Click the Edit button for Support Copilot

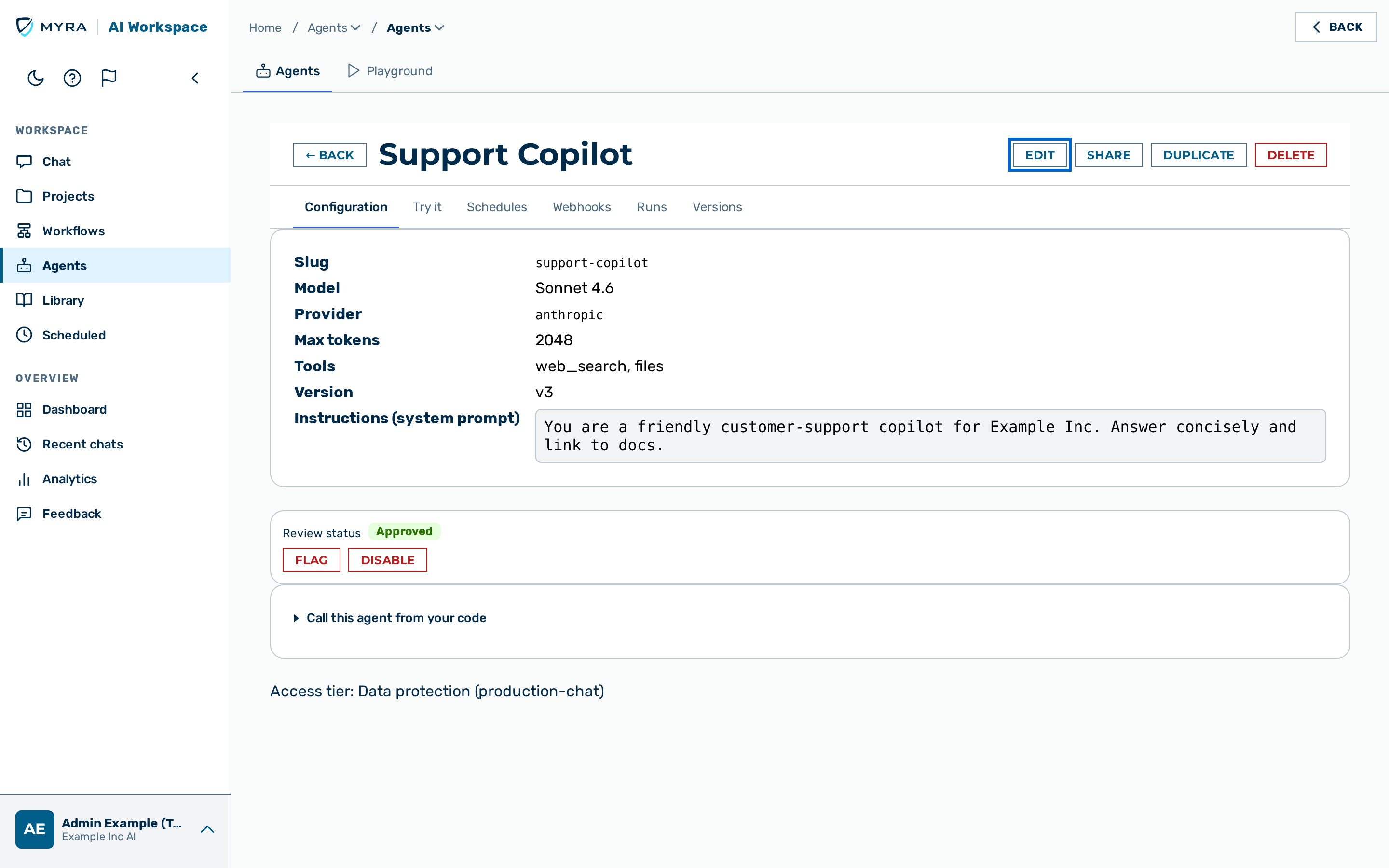(x=1039, y=155)
